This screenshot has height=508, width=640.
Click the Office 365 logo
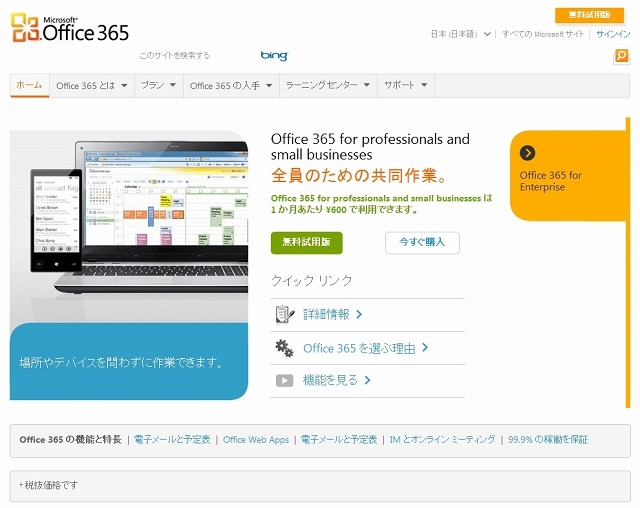click(70, 28)
